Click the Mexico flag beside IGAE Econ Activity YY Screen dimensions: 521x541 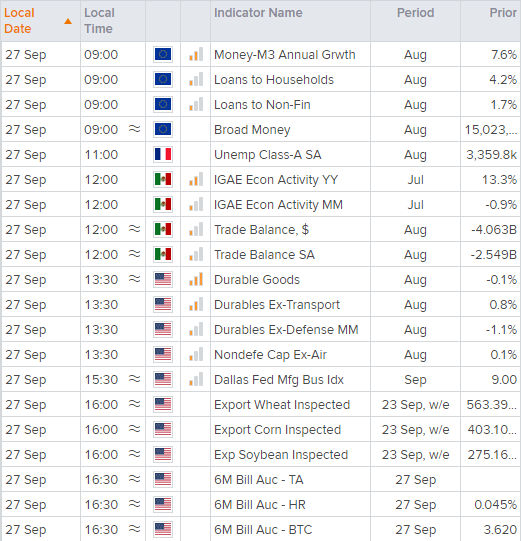(163, 179)
